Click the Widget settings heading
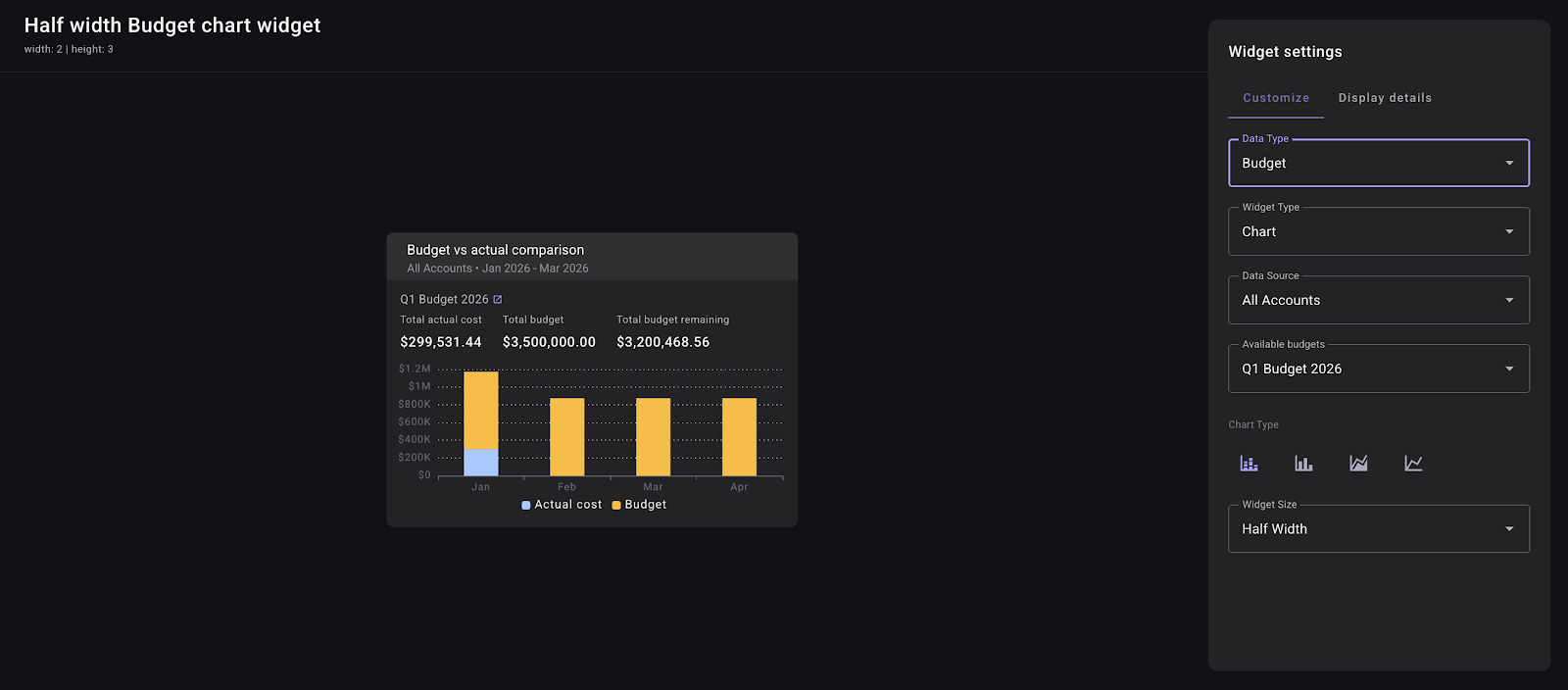Viewport: 1568px width, 690px height. point(1286,52)
